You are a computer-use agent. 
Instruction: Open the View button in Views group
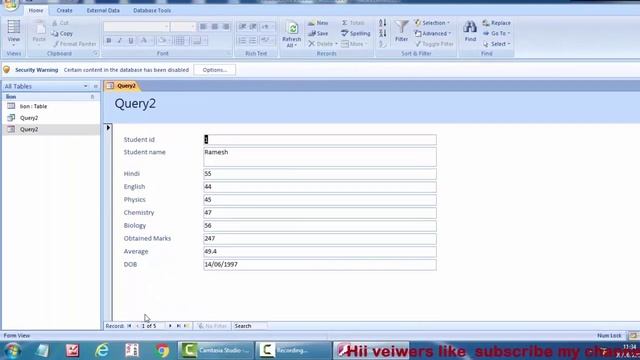pos(13,33)
